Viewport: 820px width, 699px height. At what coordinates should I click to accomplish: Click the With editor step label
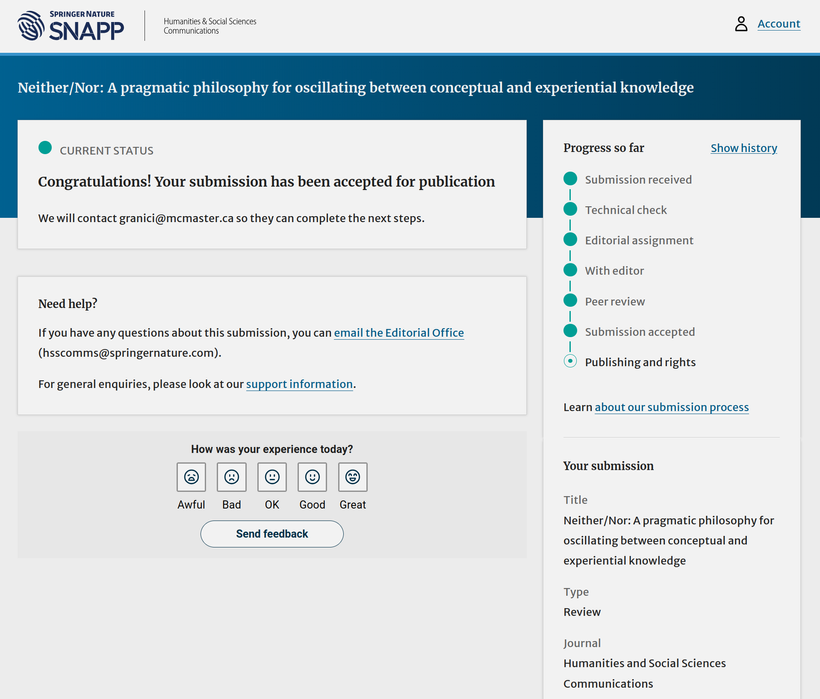point(614,270)
